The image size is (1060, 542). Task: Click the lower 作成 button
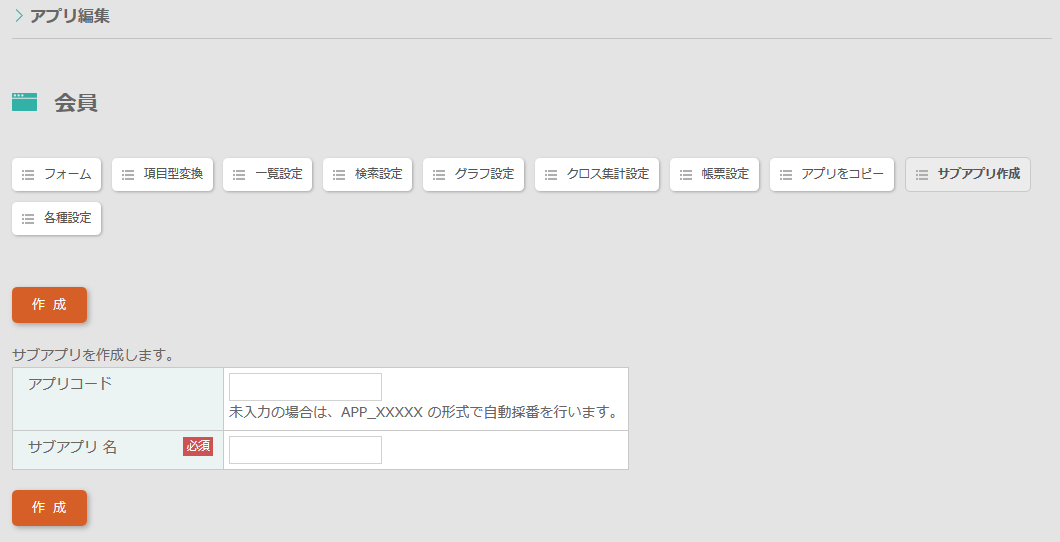pos(49,508)
